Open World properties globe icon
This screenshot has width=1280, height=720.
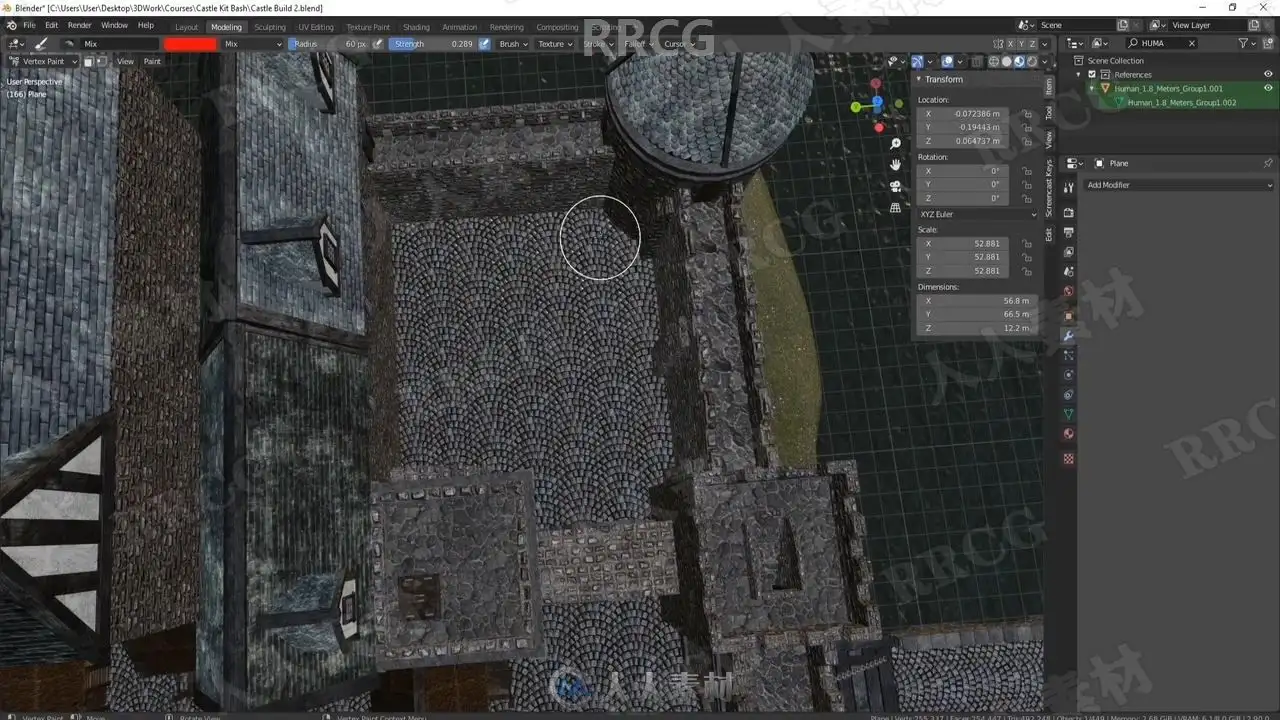(x=1068, y=292)
